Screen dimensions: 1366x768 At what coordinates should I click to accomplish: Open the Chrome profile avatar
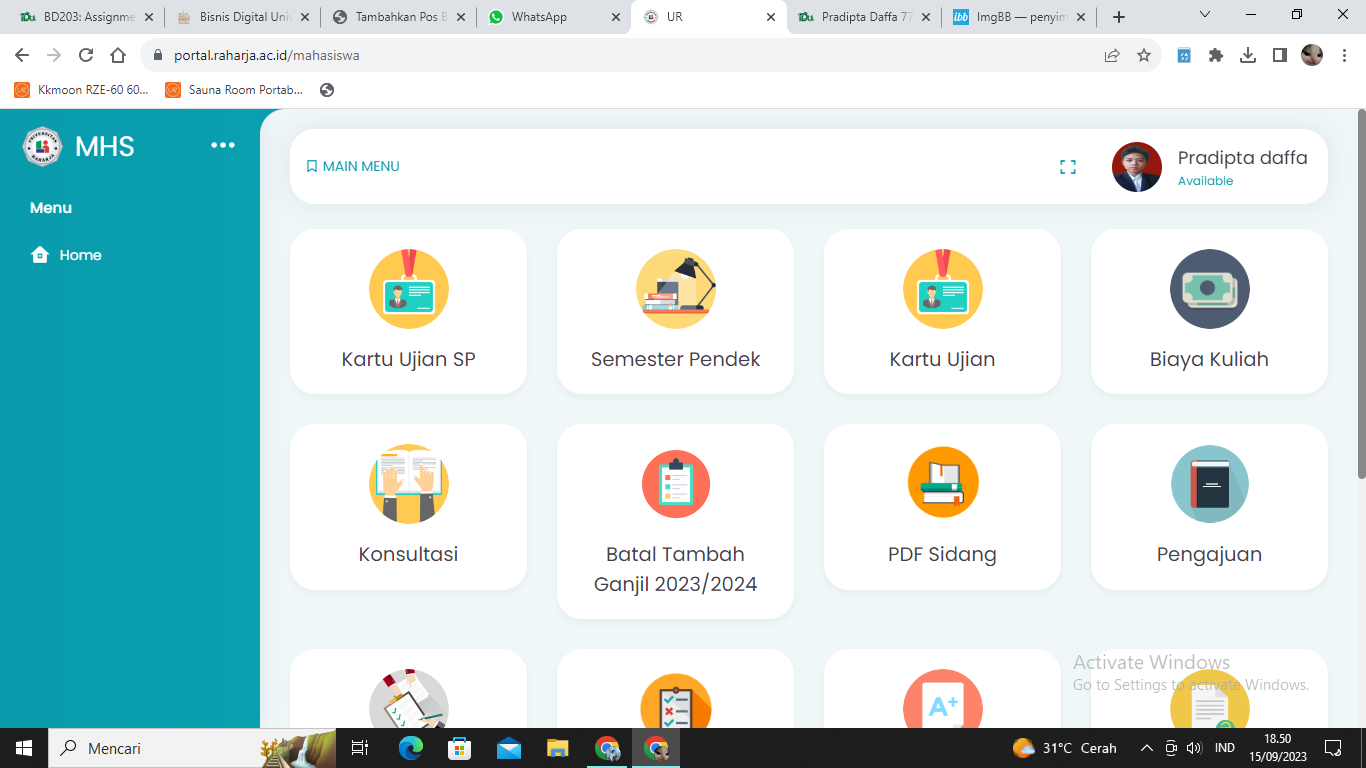point(1312,56)
